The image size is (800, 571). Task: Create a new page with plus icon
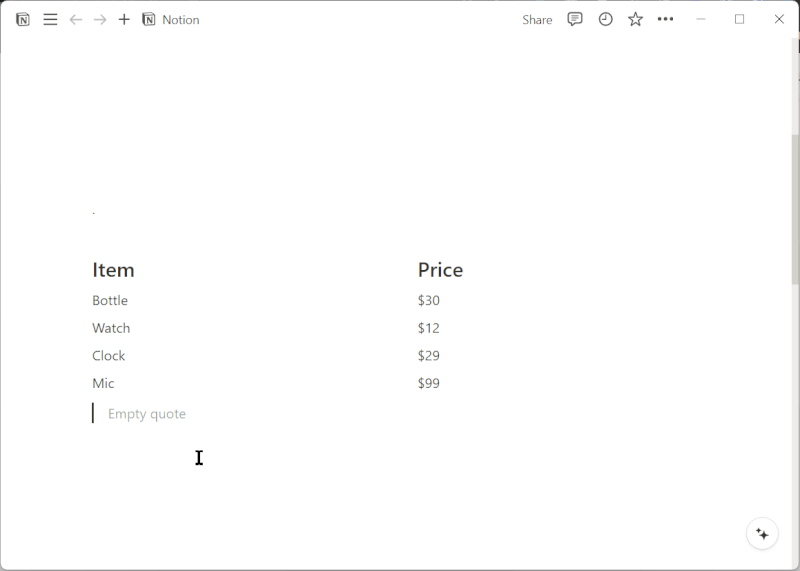click(124, 19)
